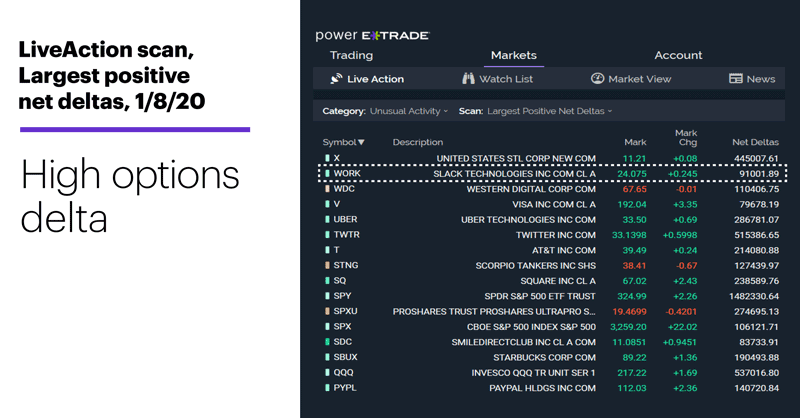Select the SPXU ticker symbol
800x418 pixels.
point(345,311)
